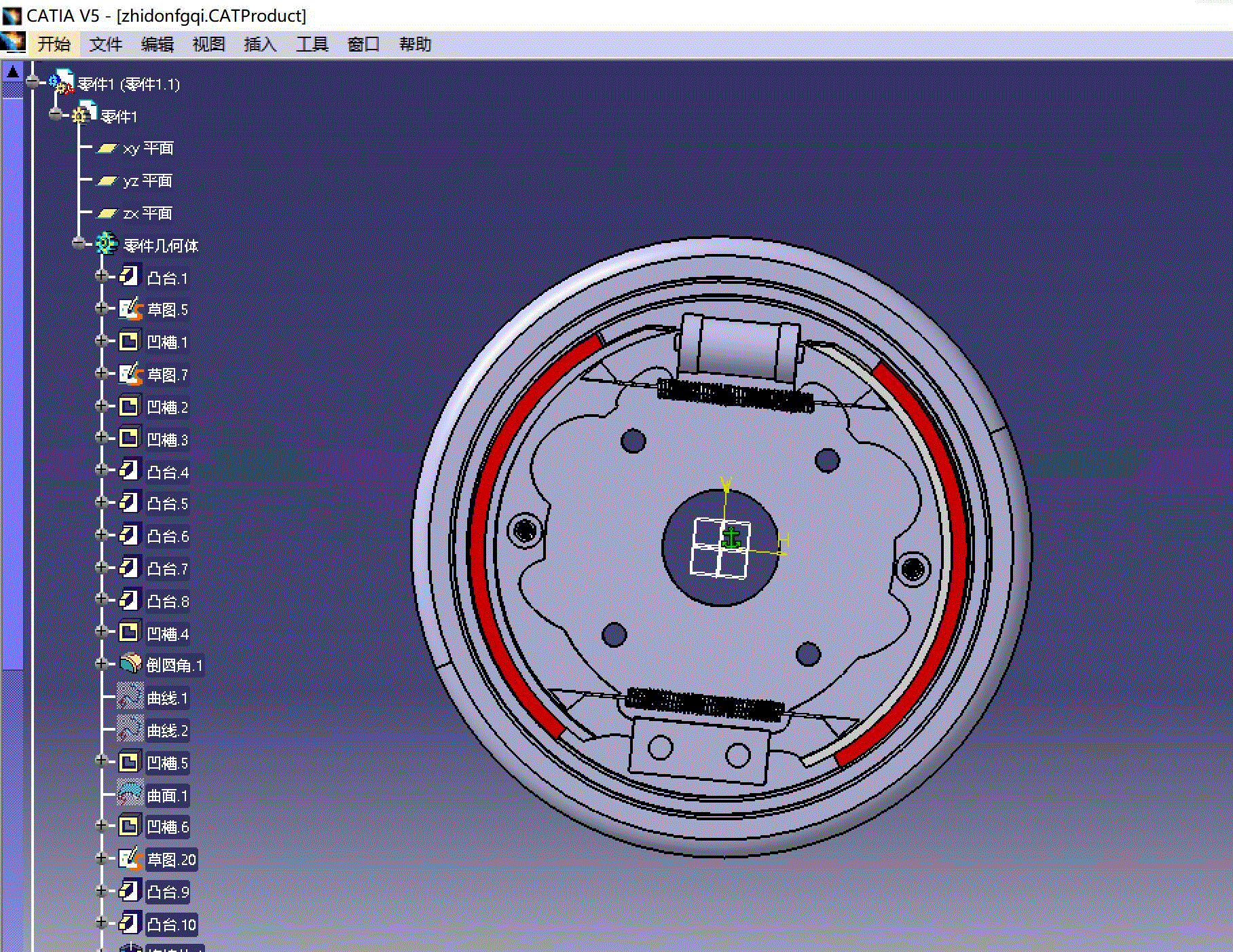Open the 编辑 menu

158,44
